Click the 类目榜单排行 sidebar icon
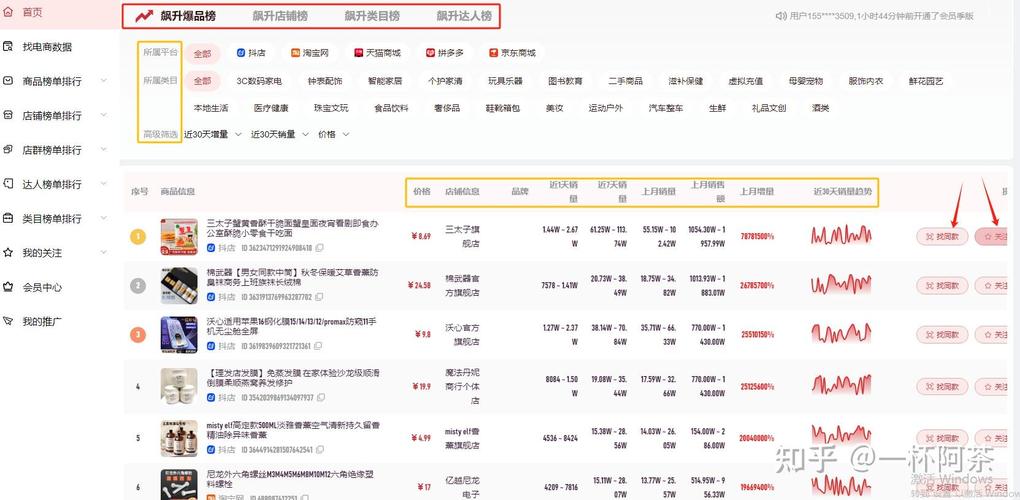 [8, 218]
